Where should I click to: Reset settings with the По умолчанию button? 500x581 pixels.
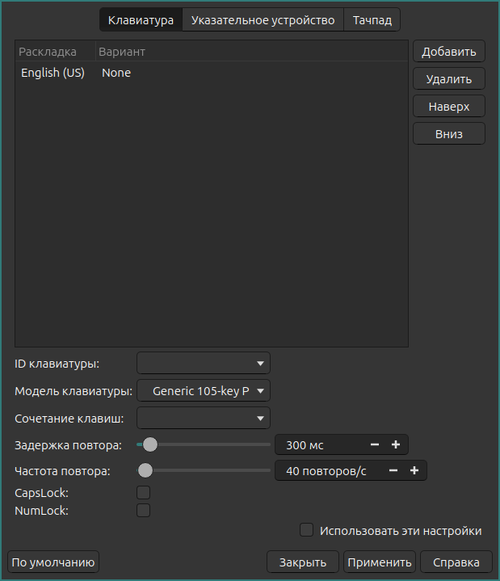[x=53, y=562]
